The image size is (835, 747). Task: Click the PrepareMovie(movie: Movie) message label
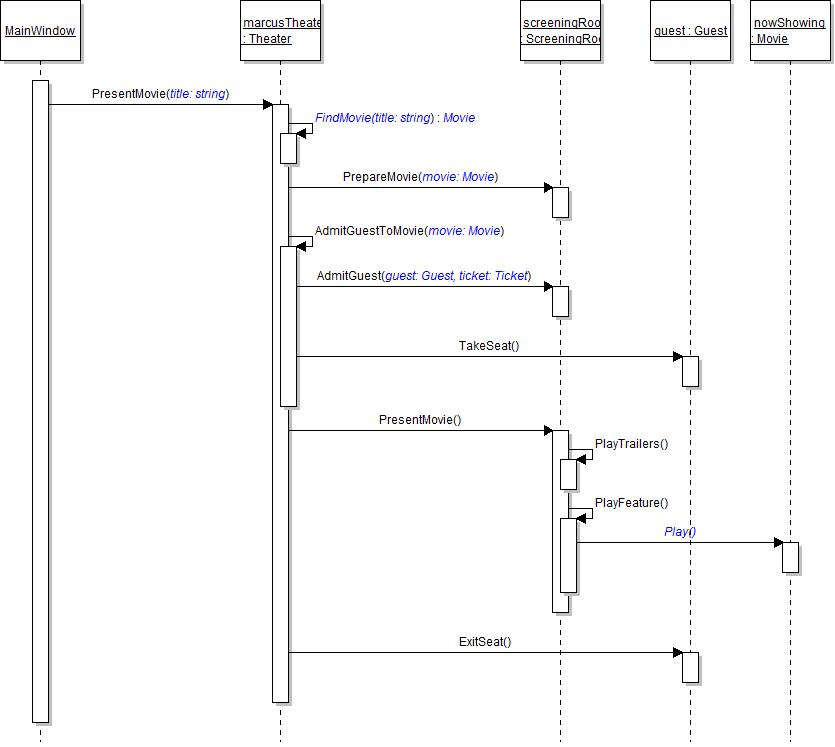click(420, 177)
